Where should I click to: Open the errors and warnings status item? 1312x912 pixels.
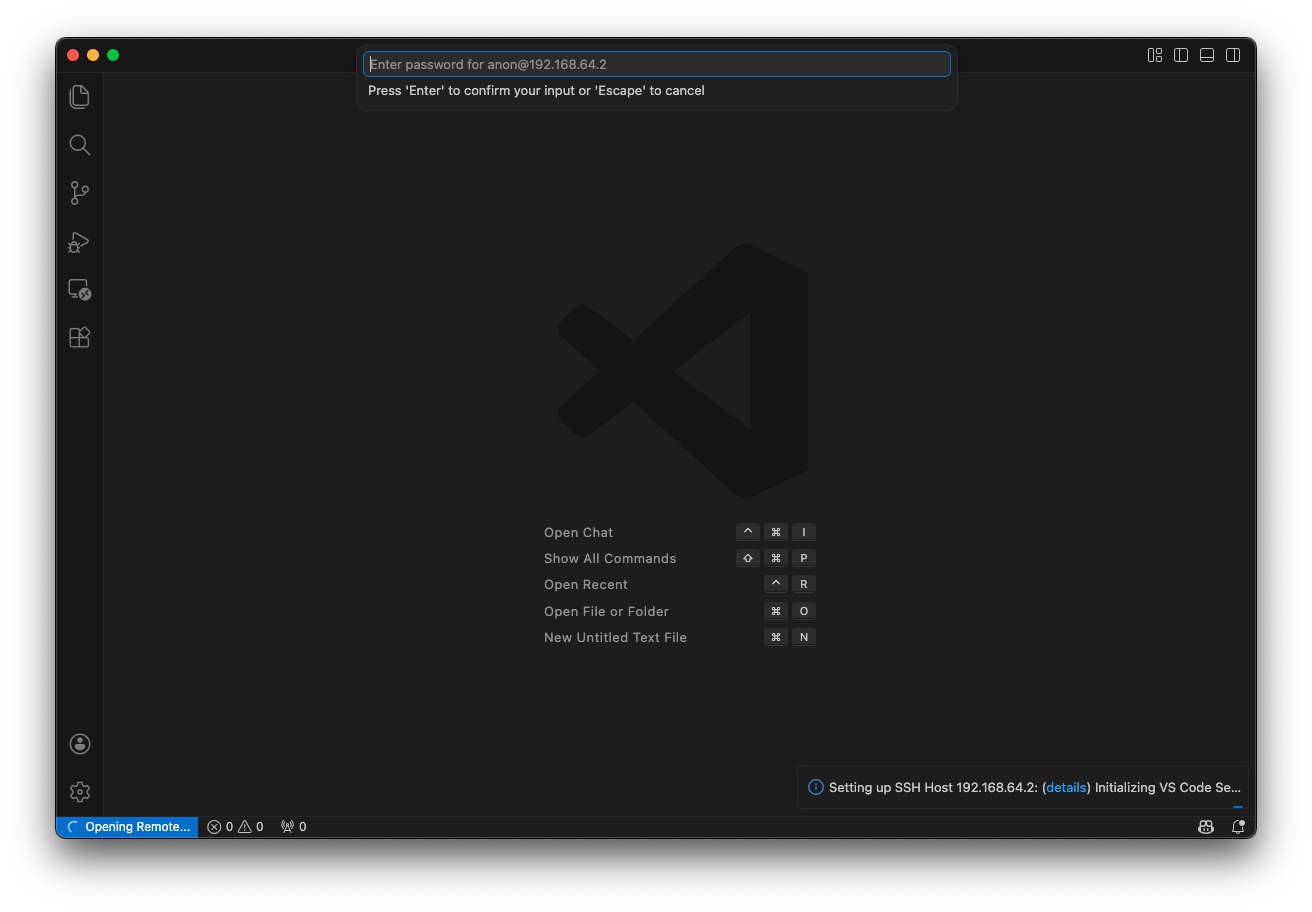pyautogui.click(x=235, y=827)
